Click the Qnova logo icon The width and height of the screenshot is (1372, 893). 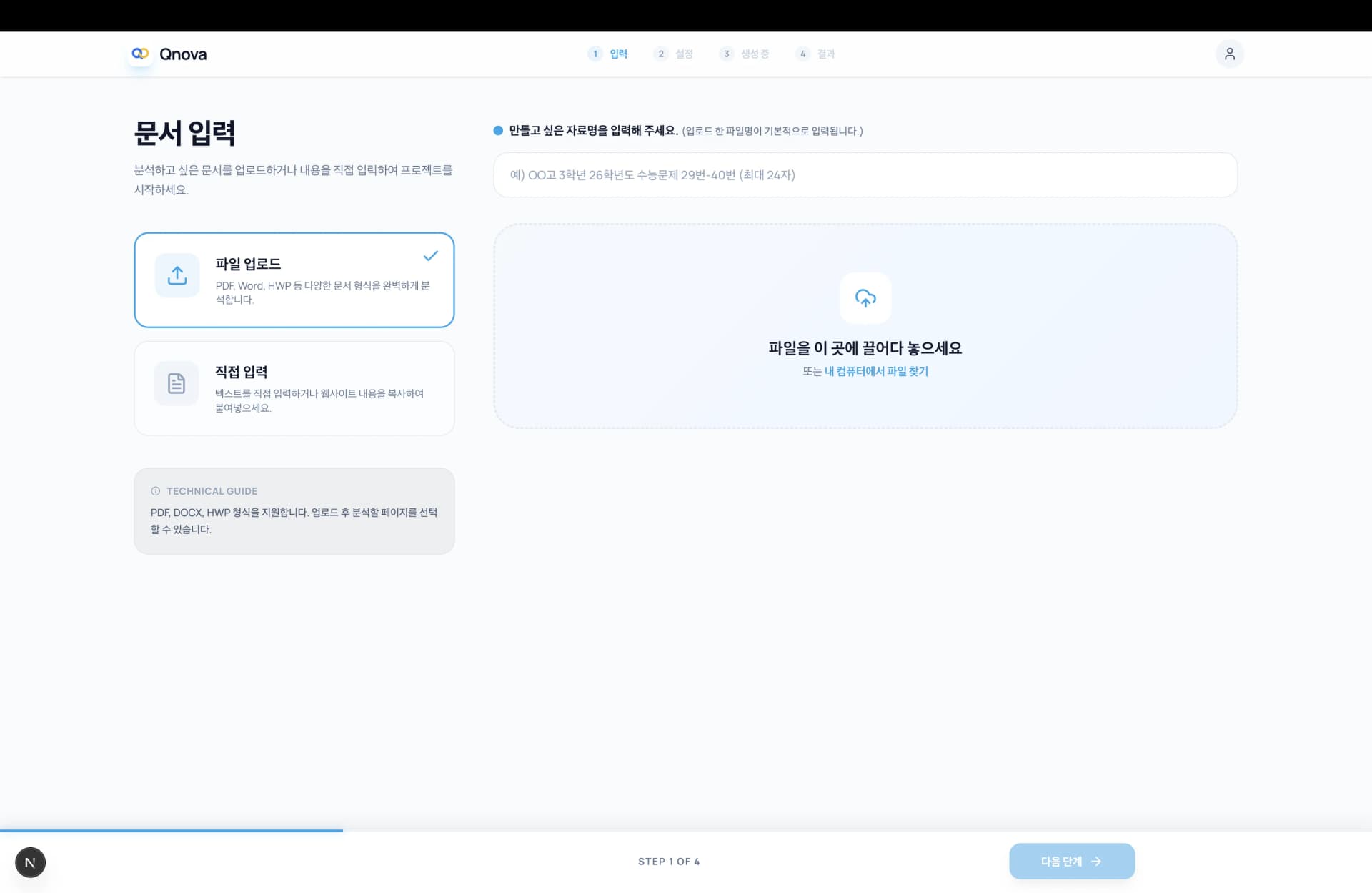(x=140, y=54)
